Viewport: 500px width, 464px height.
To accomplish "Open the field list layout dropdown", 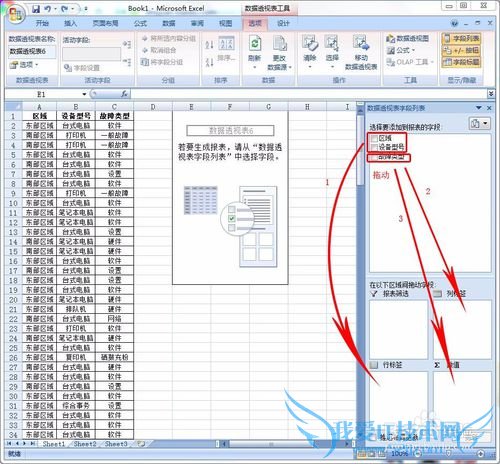I will tap(480, 124).
